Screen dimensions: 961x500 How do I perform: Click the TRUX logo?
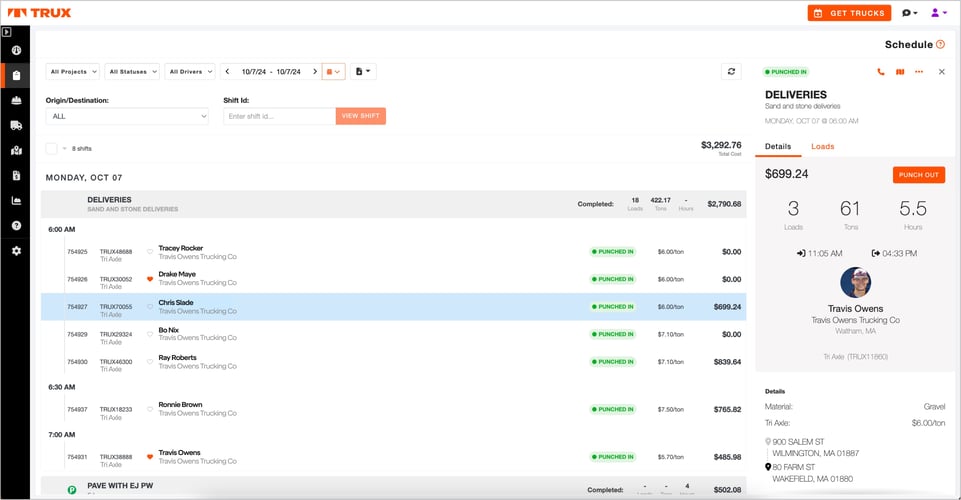pyautogui.click(x=39, y=13)
